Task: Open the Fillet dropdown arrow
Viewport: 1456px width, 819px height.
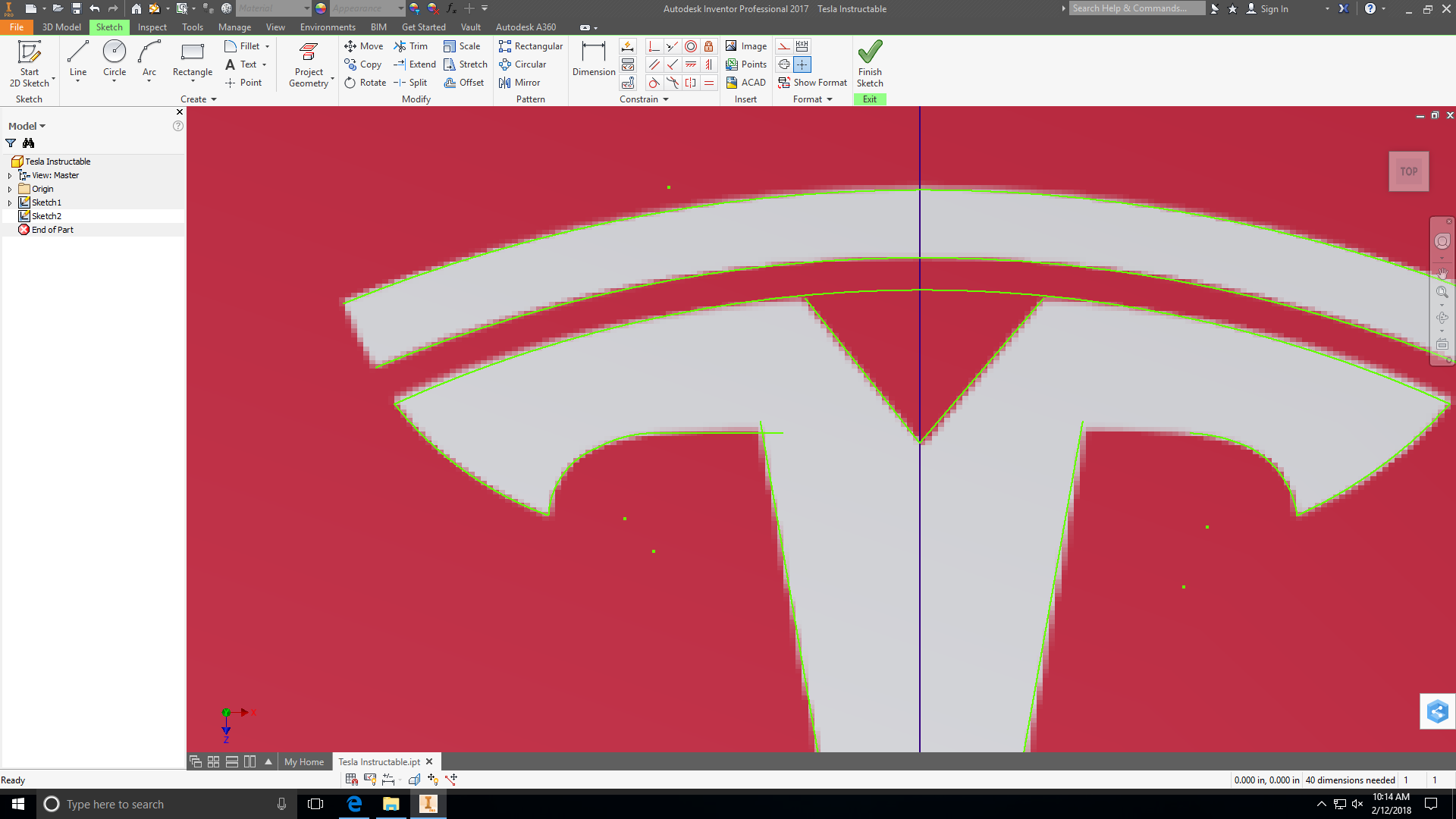Action: click(x=267, y=46)
